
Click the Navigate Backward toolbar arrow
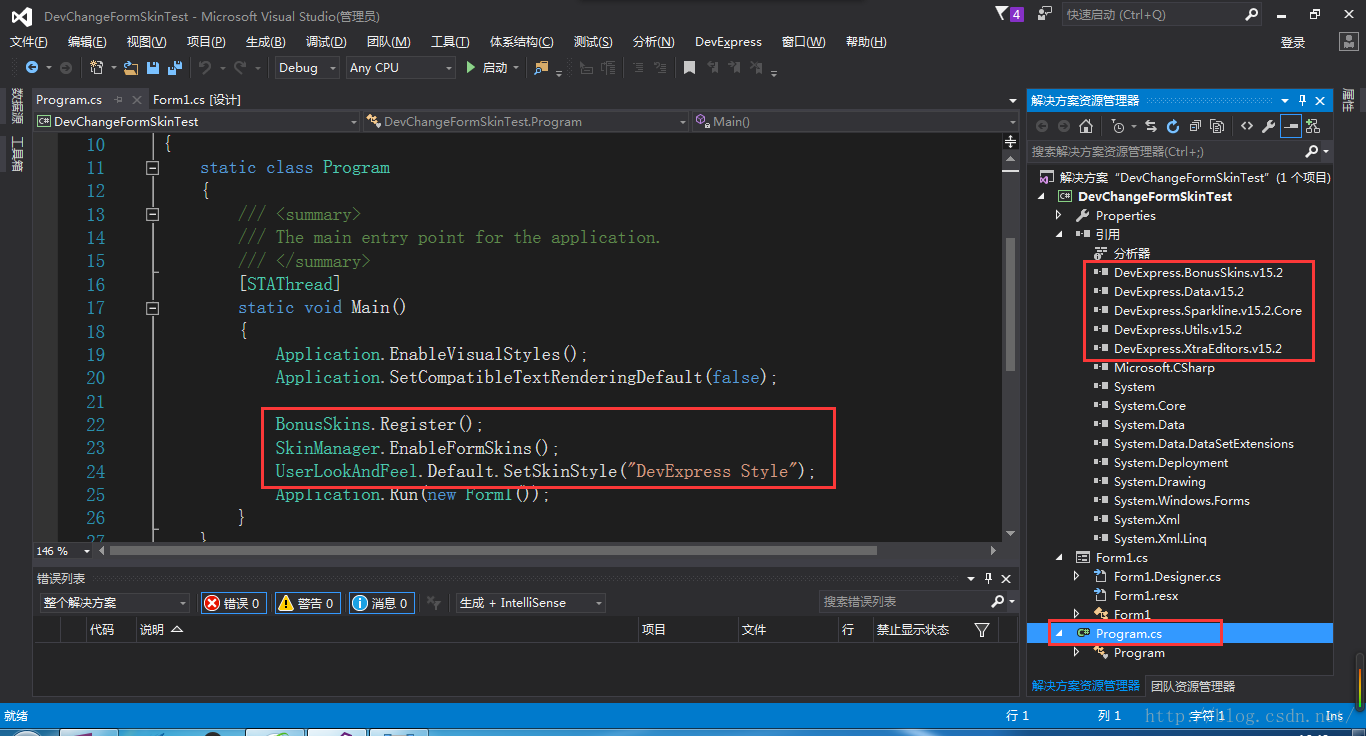32,67
